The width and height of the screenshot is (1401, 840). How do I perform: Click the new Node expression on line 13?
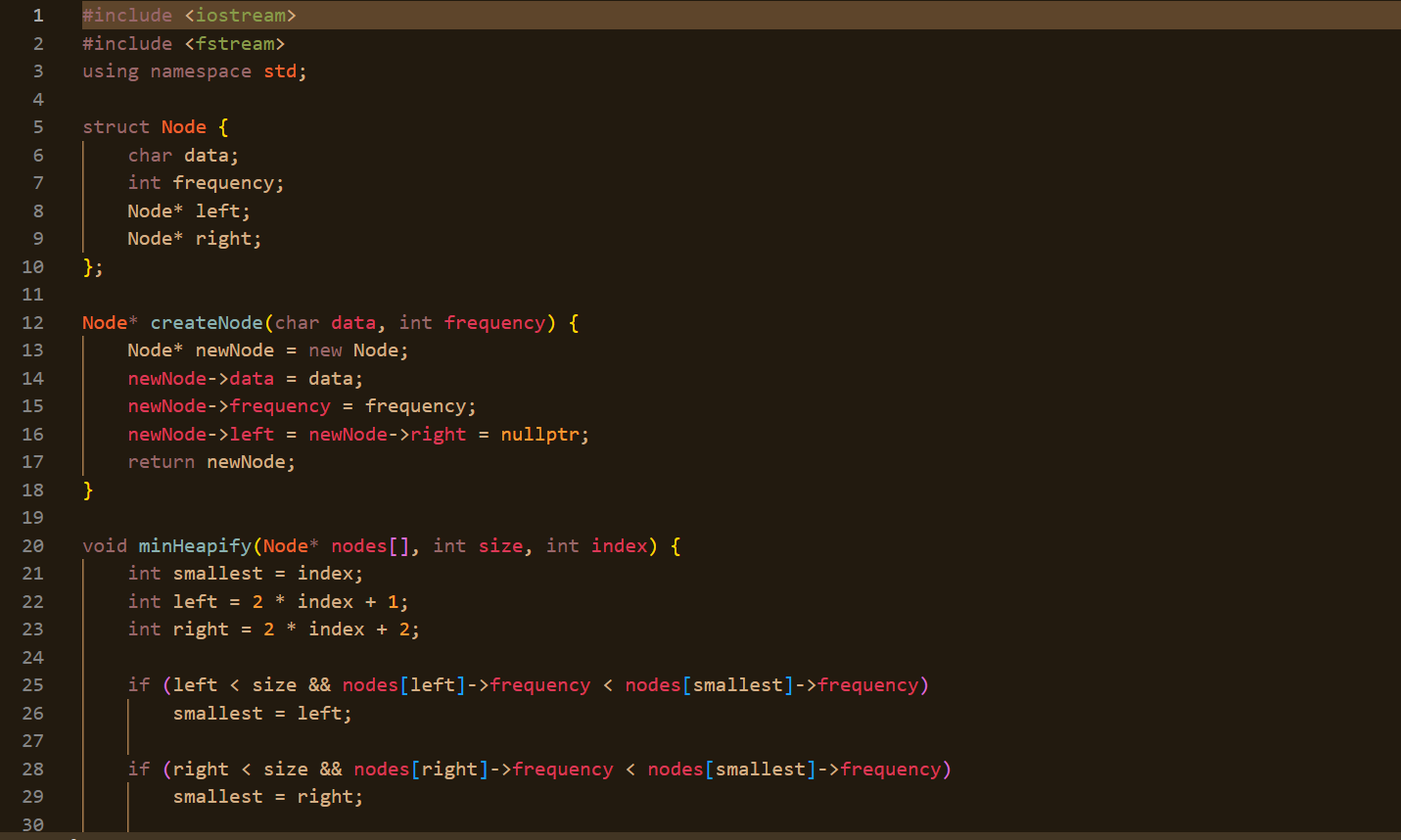click(357, 350)
